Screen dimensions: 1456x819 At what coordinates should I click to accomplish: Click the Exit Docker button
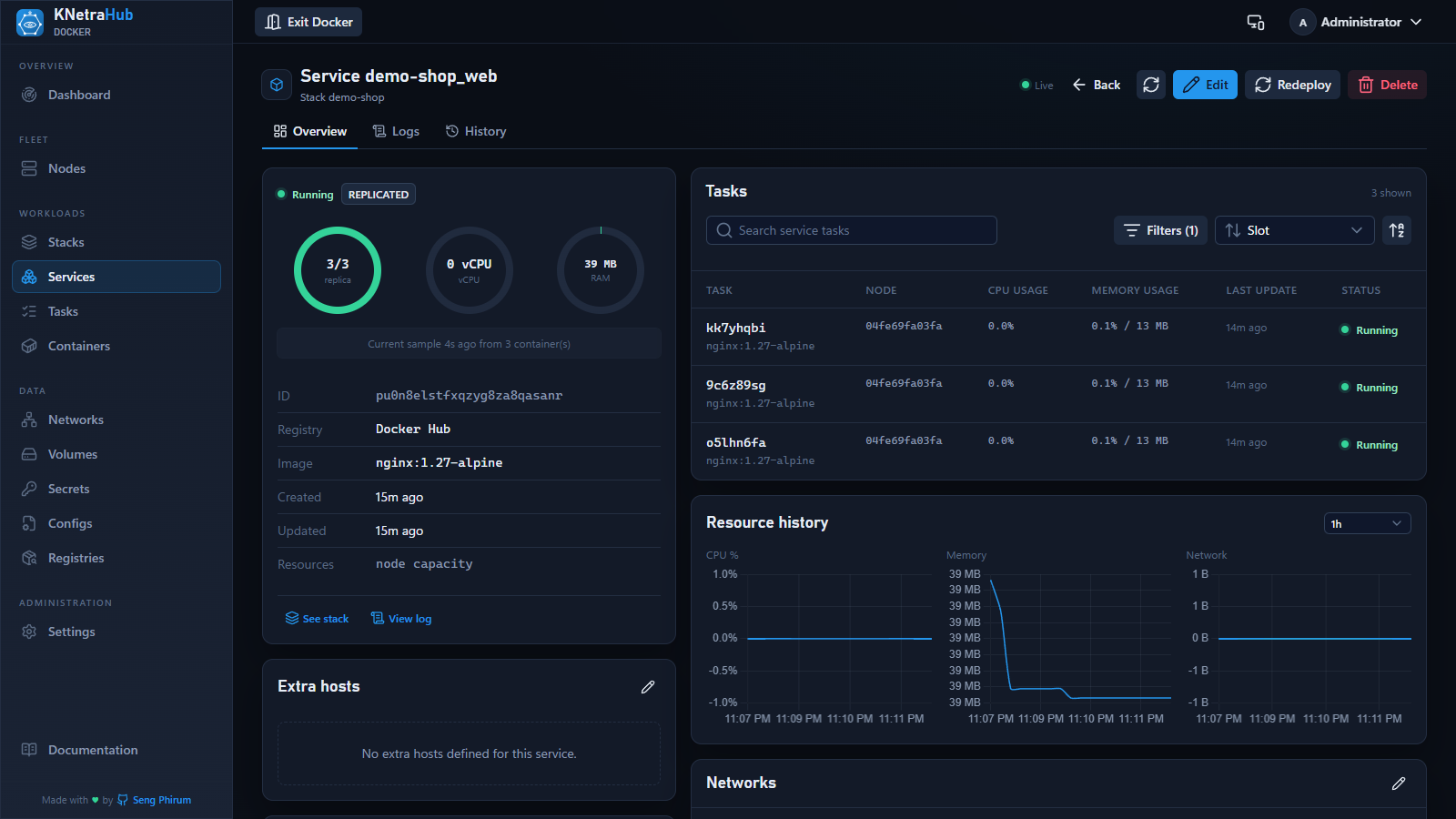(308, 22)
